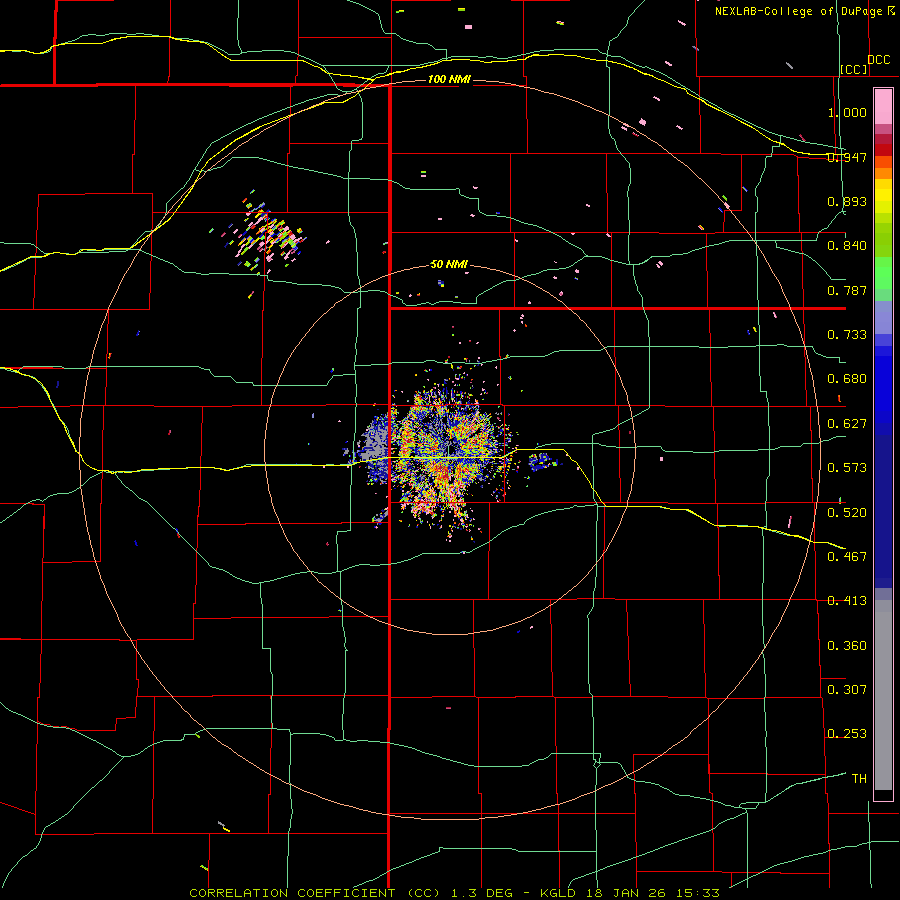The image size is (900, 900).
Task: Click the 0.680 color scale value
Action: tap(847, 379)
